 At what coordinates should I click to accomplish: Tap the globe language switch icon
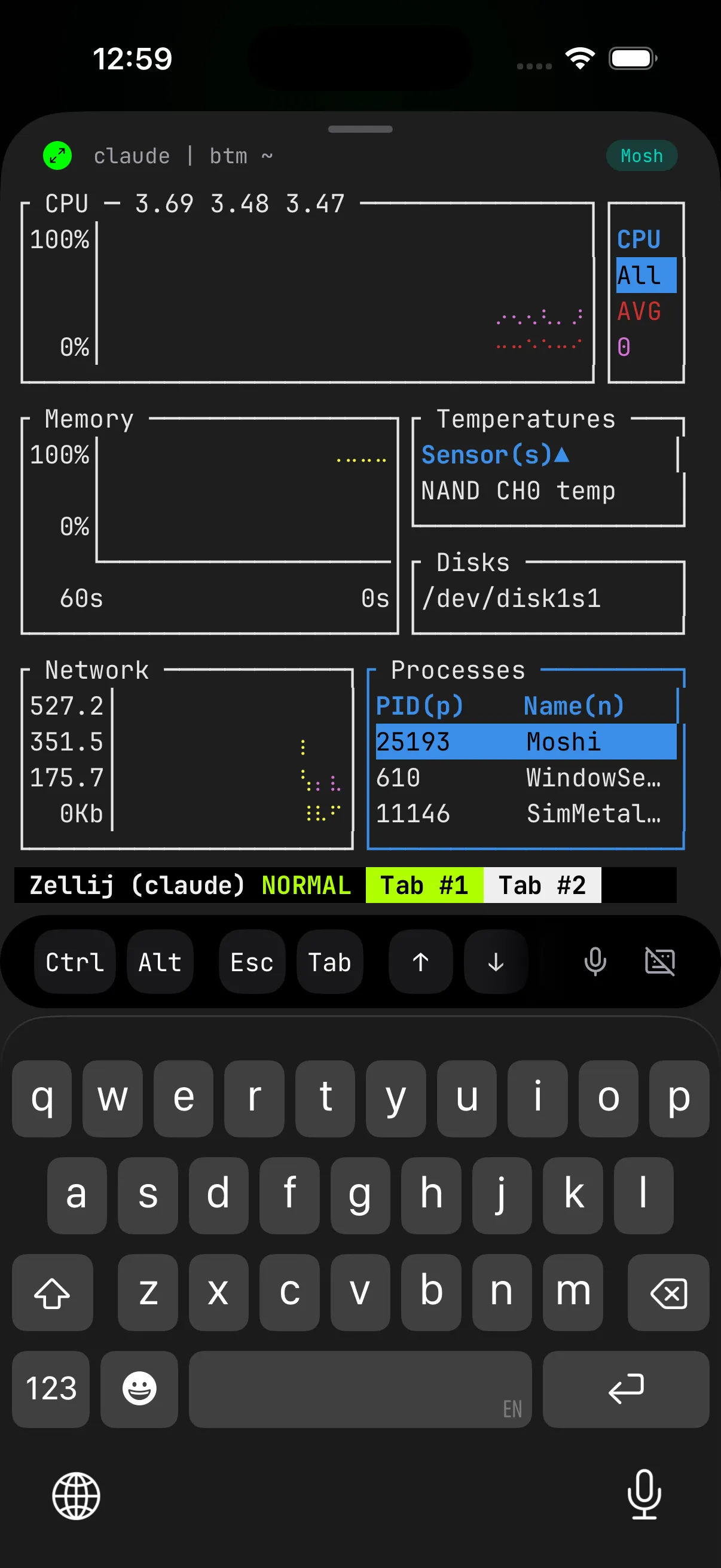click(76, 1496)
